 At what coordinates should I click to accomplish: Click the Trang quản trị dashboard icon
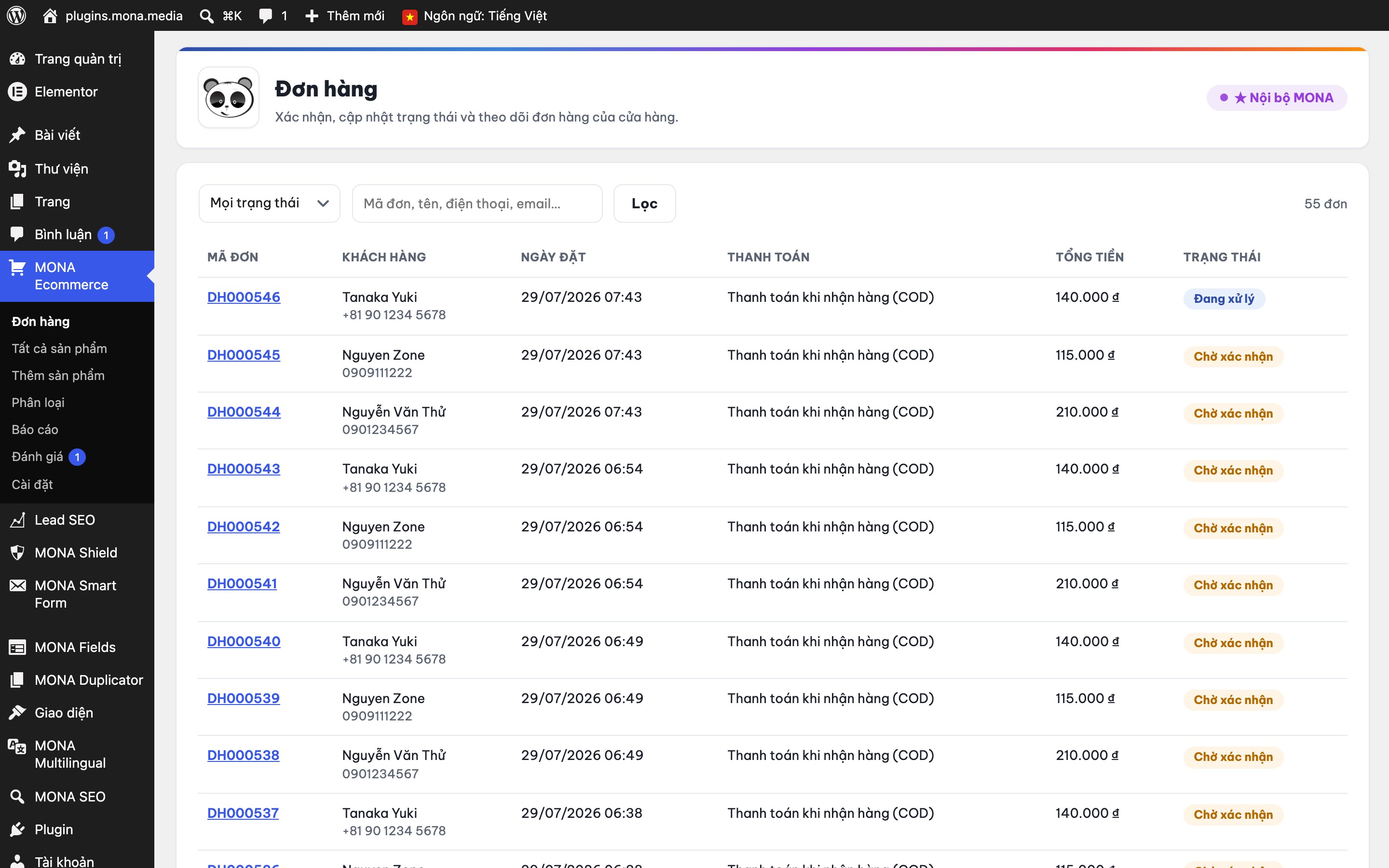17,58
